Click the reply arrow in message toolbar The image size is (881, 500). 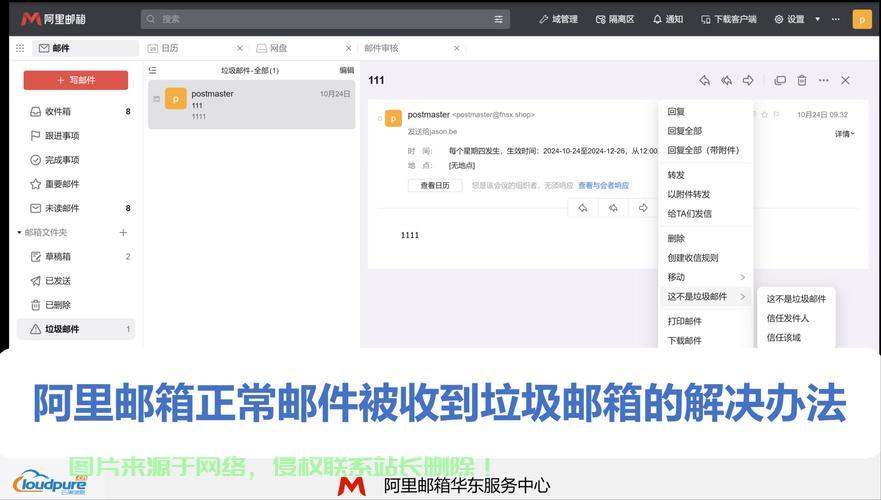pos(705,80)
